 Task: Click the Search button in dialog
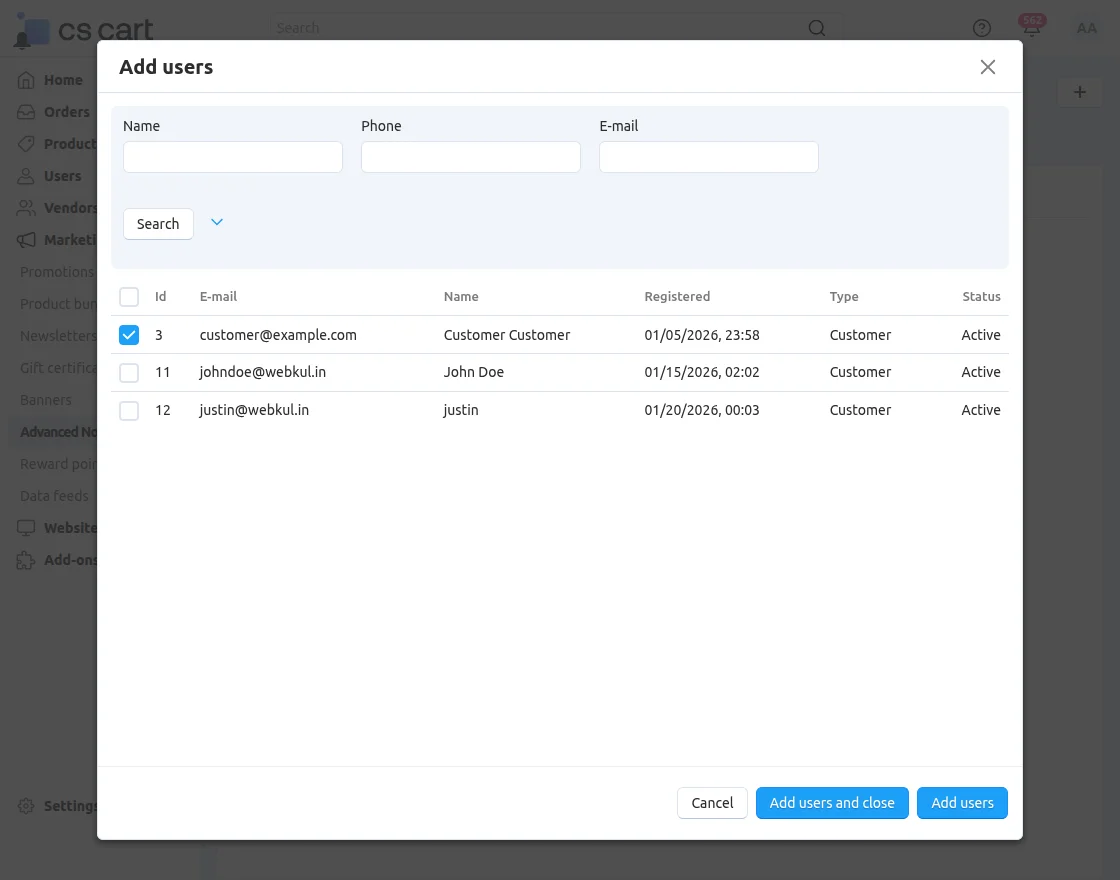[x=158, y=224]
